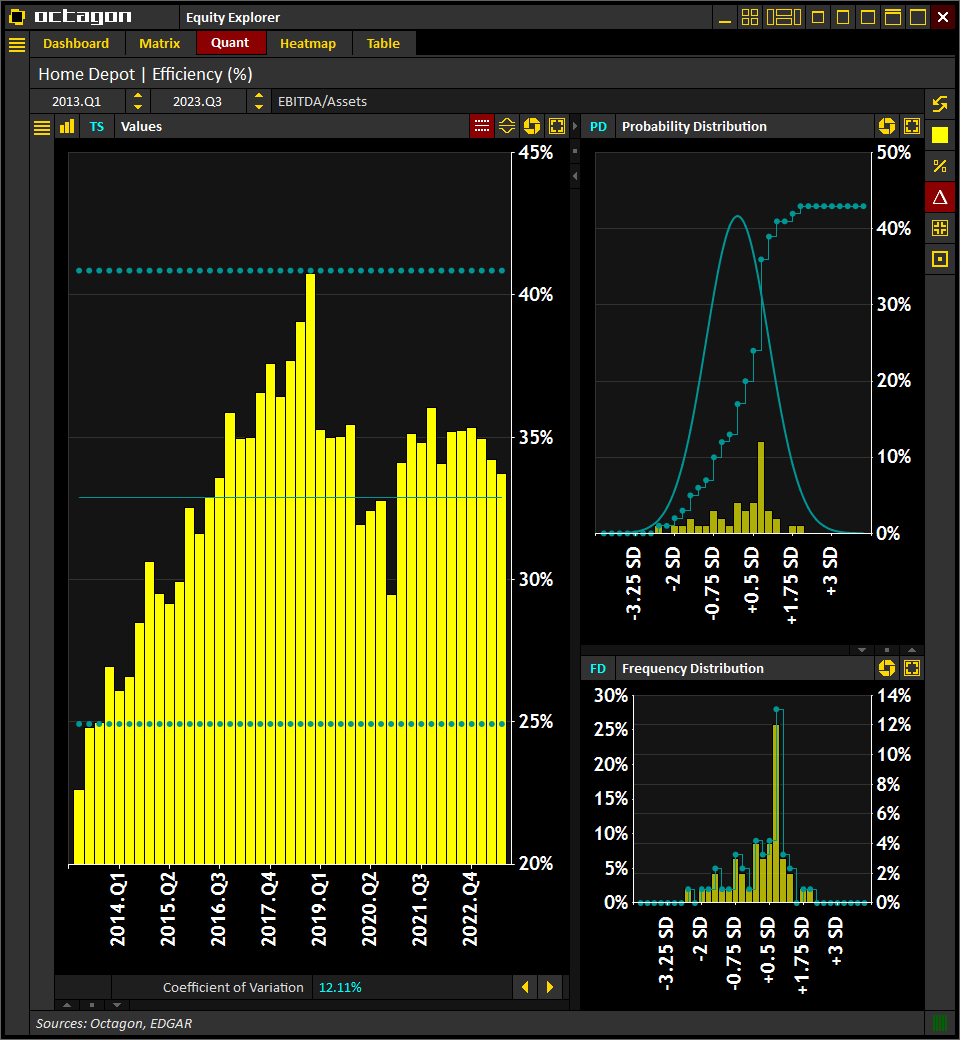
Task: Open the Heatmap tab
Action: click(x=308, y=44)
